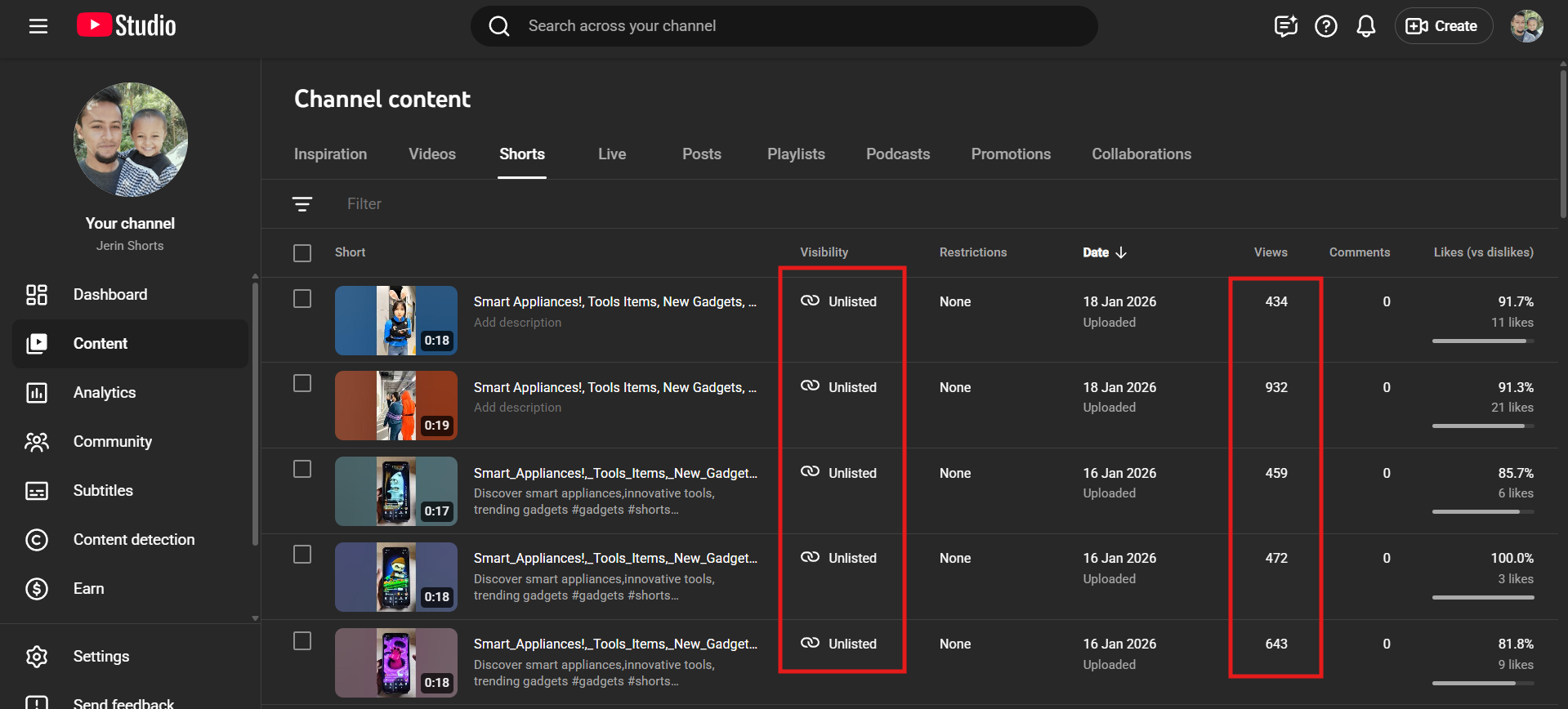Open notifications bell
The image size is (1568, 709).
pyautogui.click(x=1365, y=26)
